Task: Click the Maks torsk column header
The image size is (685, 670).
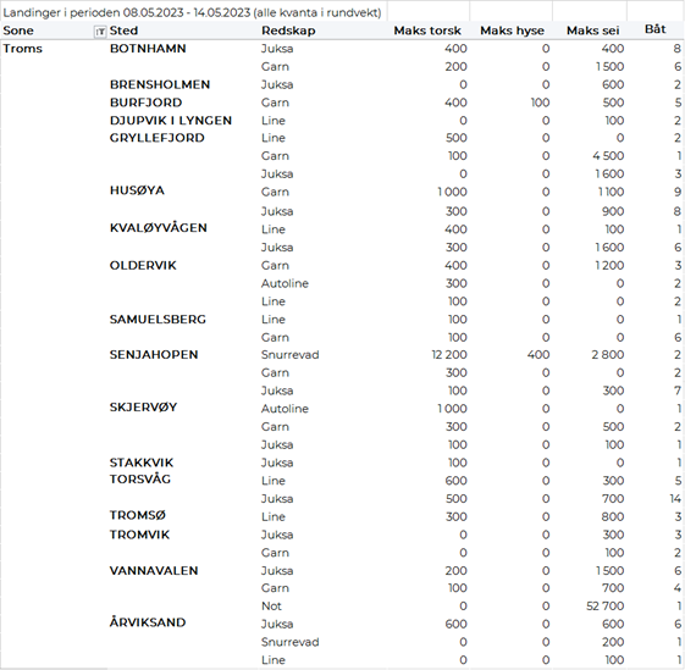Action: 427,31
